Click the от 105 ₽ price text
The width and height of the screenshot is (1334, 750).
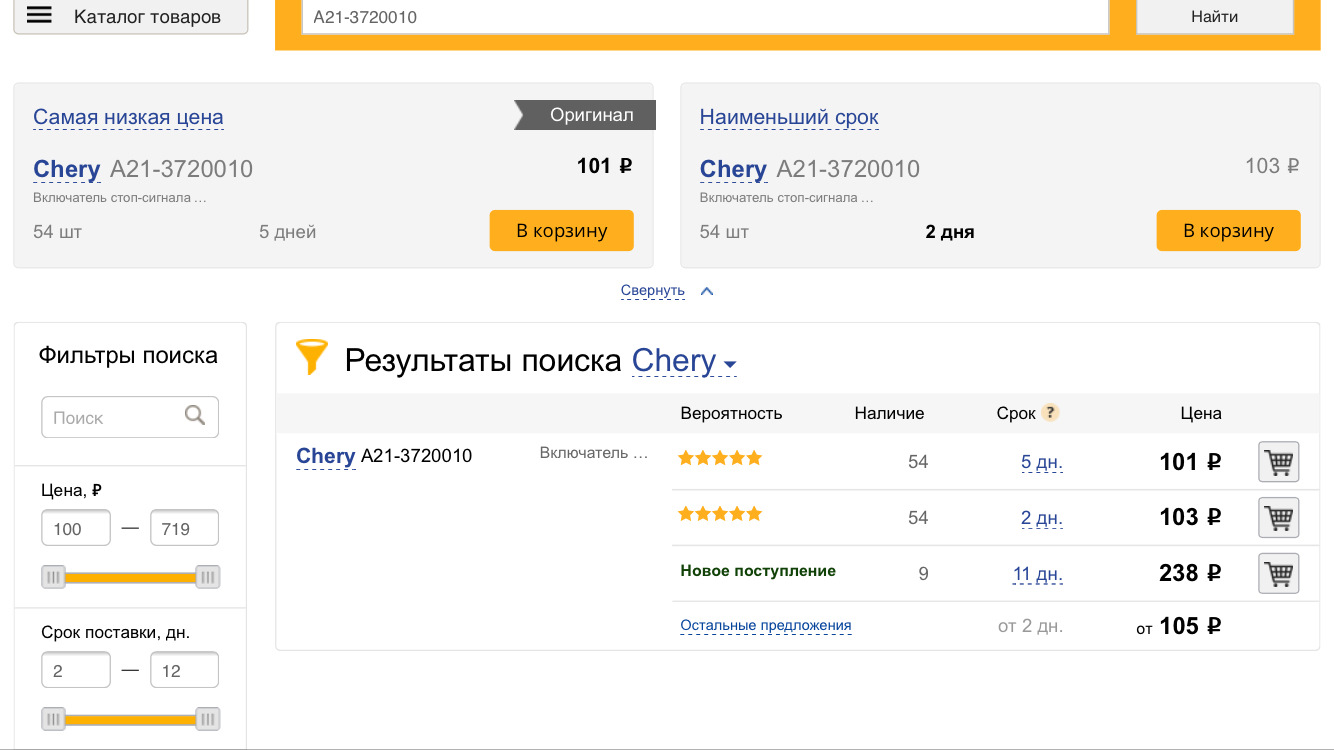(x=1179, y=626)
